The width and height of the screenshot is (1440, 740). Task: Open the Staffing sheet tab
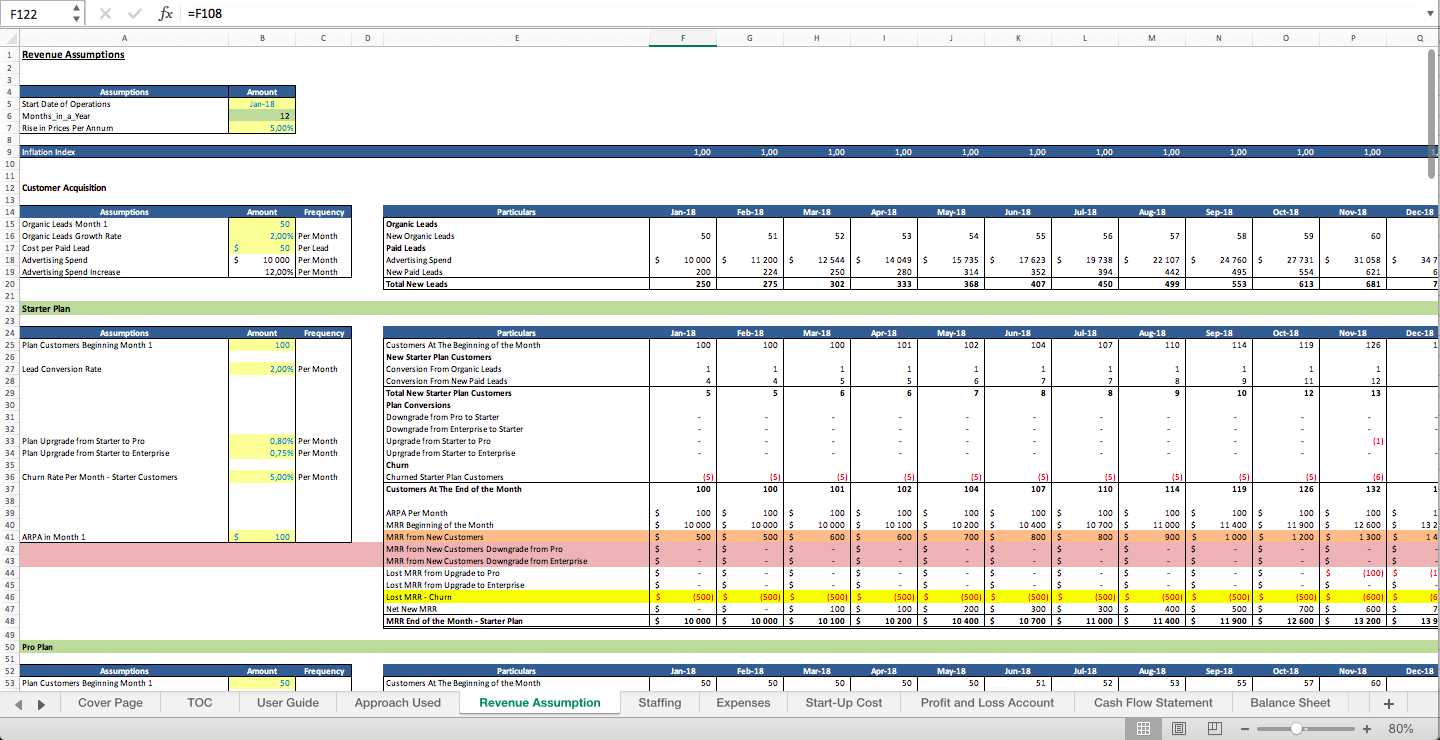[x=660, y=703]
